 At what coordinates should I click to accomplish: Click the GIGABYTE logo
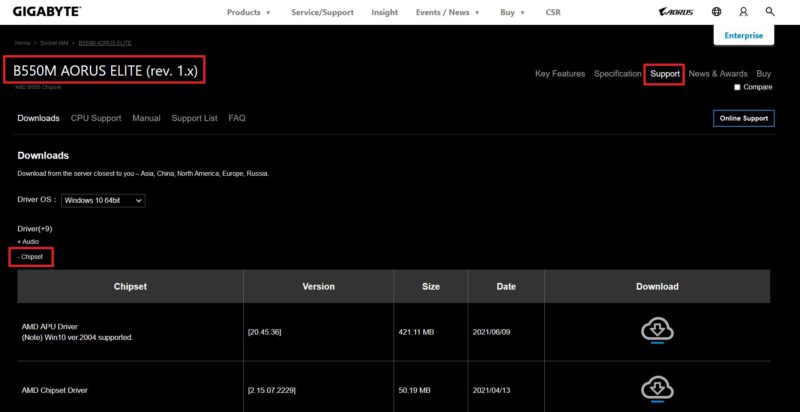[46, 12]
